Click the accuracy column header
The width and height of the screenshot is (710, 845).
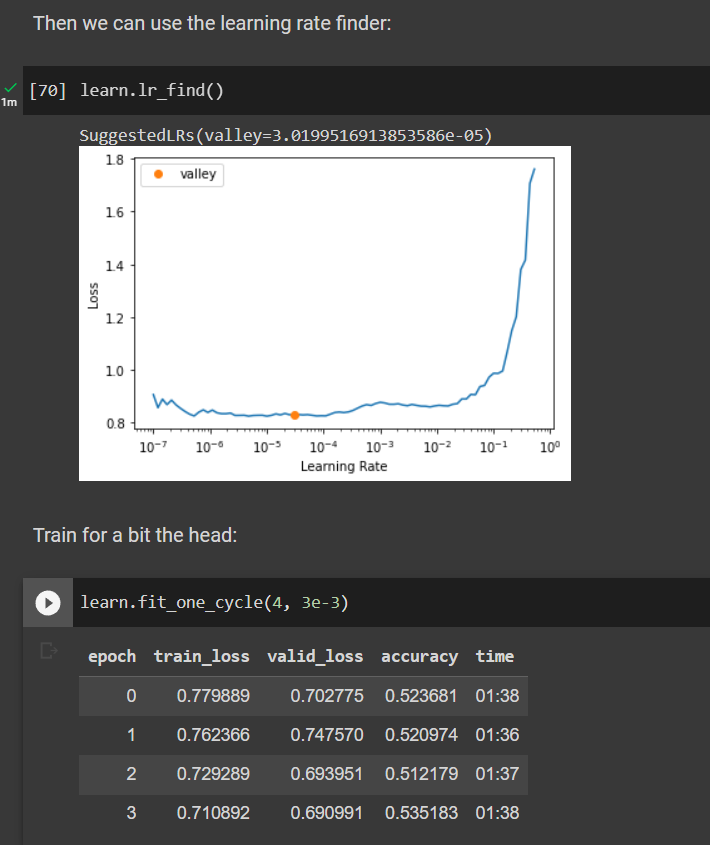[x=419, y=657]
